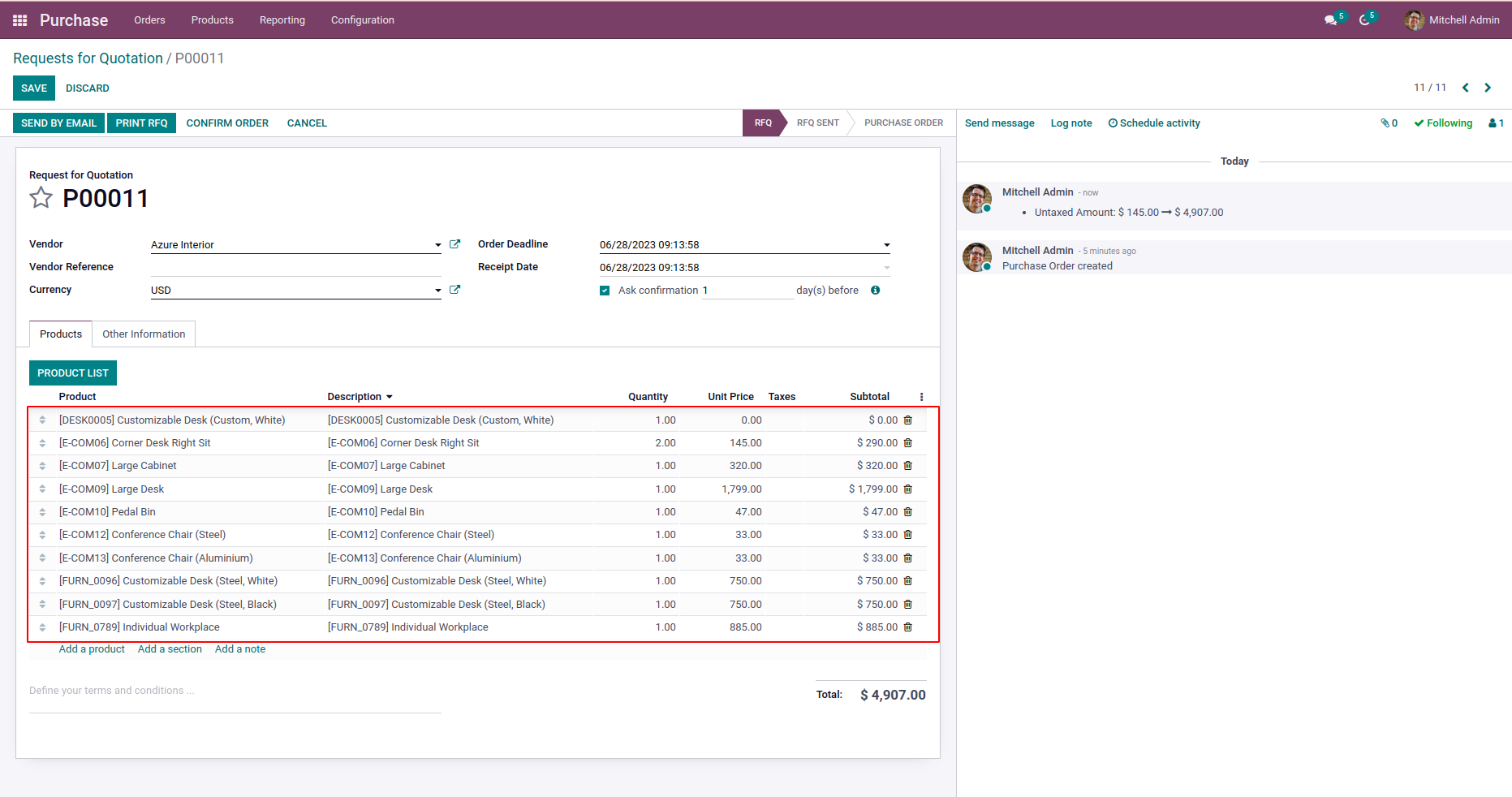The width and height of the screenshot is (1512, 797).
Task: Open the apps grid menu icon
Action: pos(20,20)
